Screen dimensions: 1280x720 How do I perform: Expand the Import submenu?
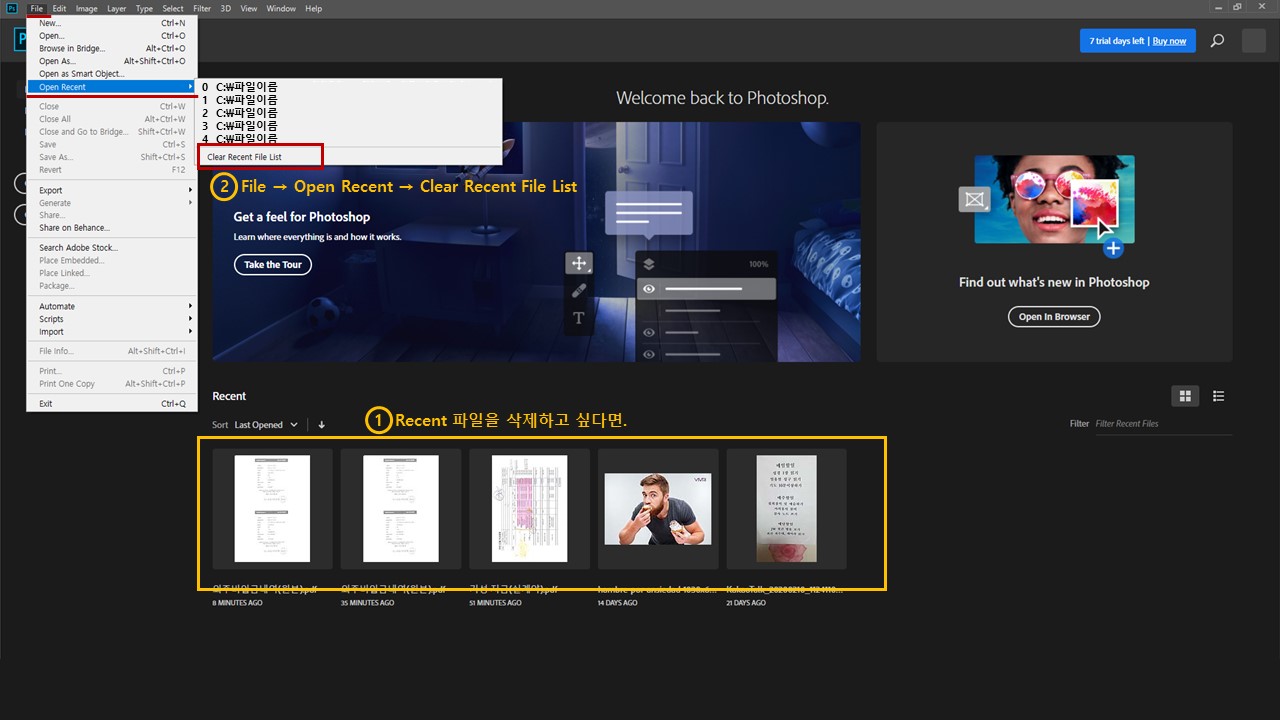pyautogui.click(x=112, y=332)
